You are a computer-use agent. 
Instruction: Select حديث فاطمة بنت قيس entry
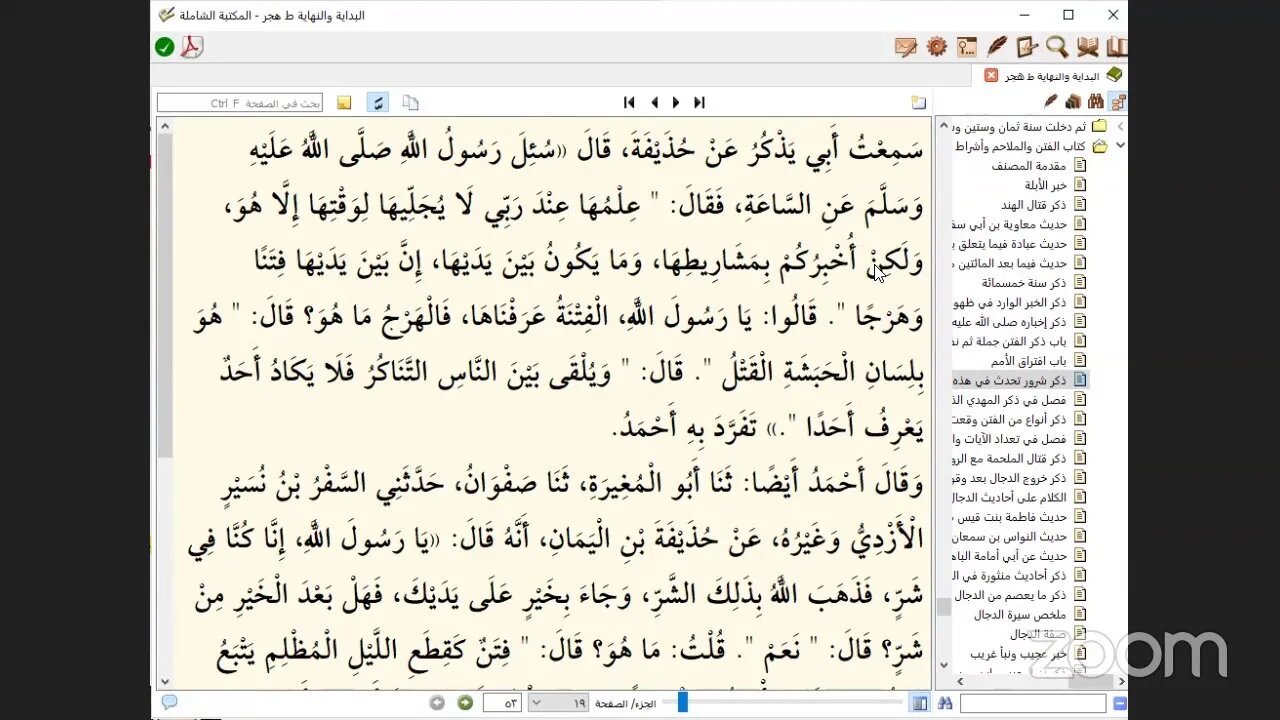coord(1010,517)
